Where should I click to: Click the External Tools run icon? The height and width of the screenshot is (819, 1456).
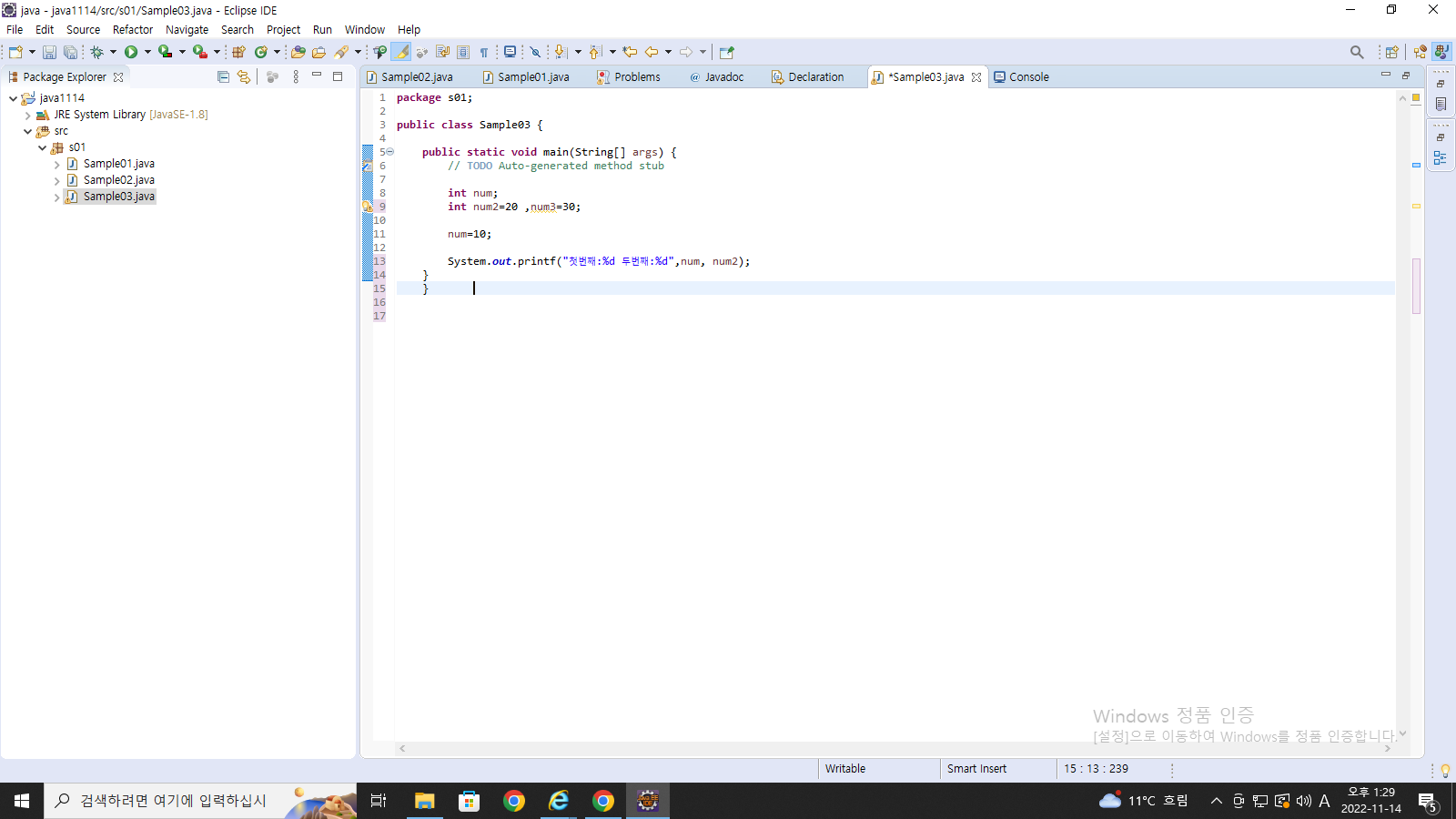click(200, 52)
